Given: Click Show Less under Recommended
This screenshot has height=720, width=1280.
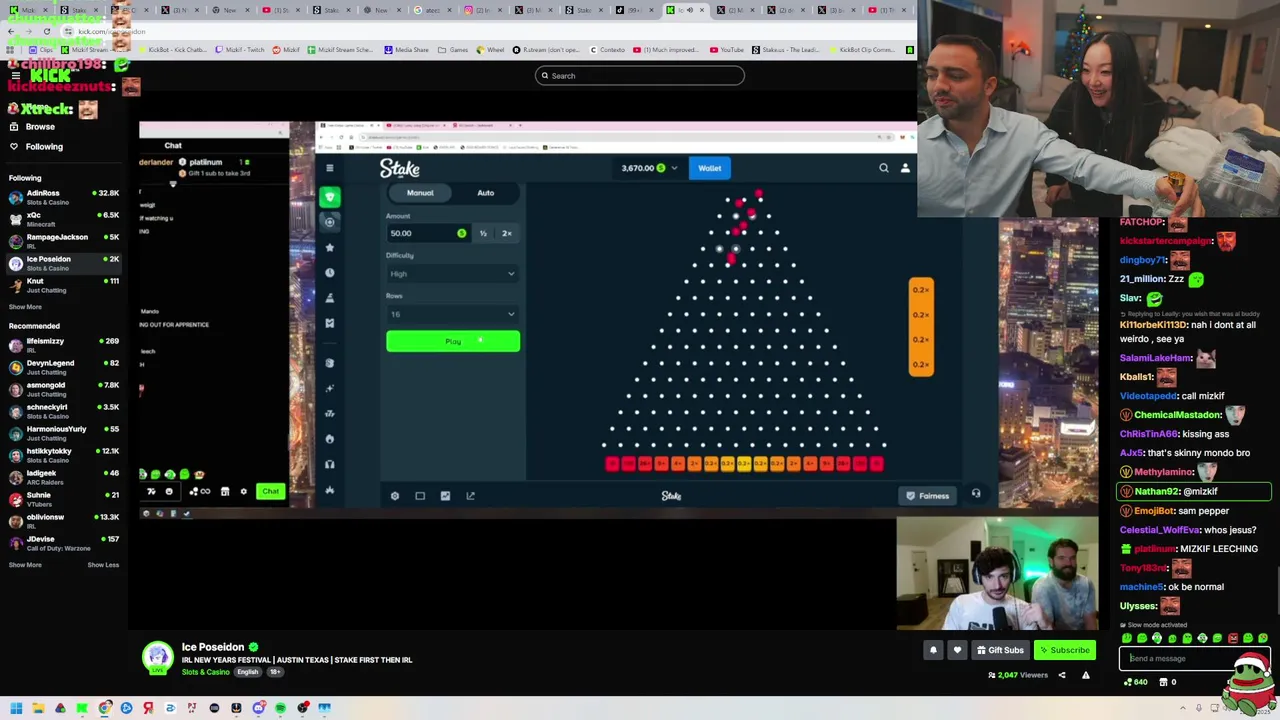Looking at the screenshot, I should [x=103, y=565].
